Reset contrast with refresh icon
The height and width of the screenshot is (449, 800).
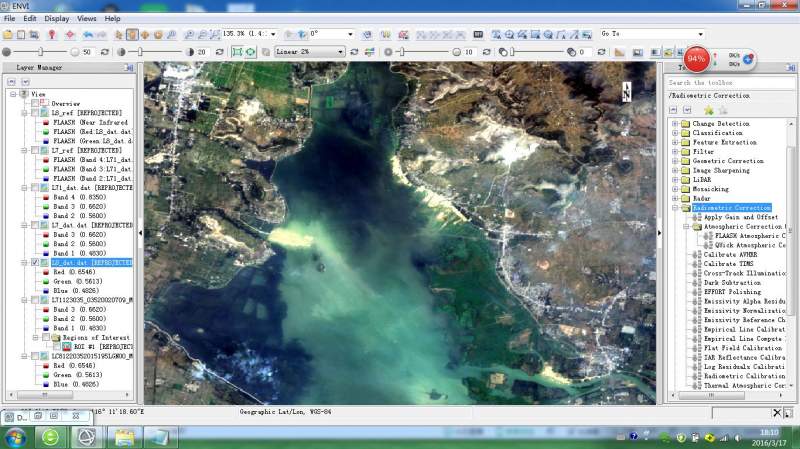[219, 52]
